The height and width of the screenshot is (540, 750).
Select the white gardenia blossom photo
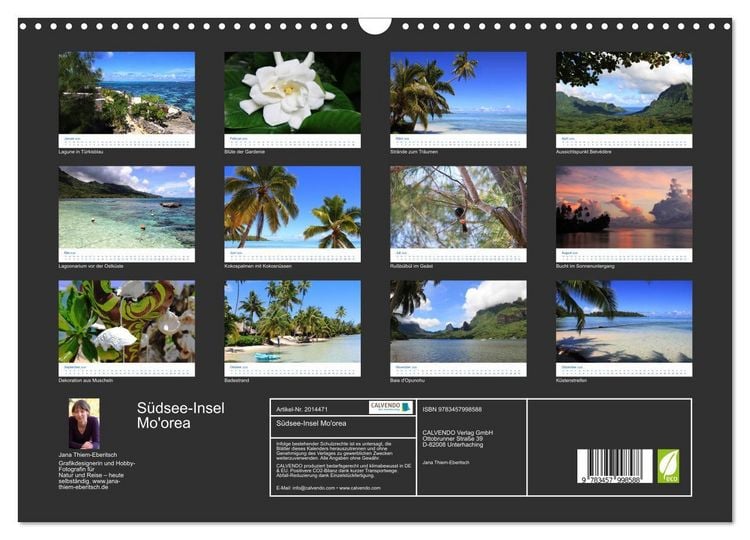click(292, 93)
